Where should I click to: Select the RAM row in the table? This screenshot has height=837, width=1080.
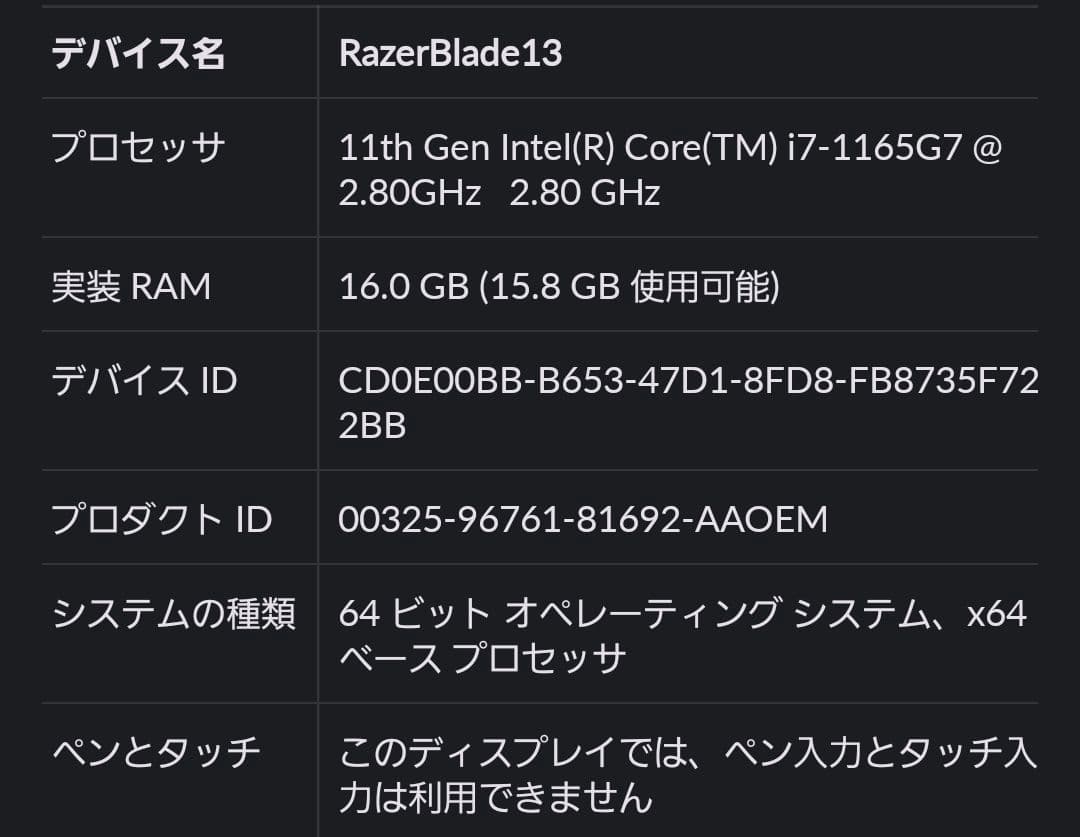[540, 287]
